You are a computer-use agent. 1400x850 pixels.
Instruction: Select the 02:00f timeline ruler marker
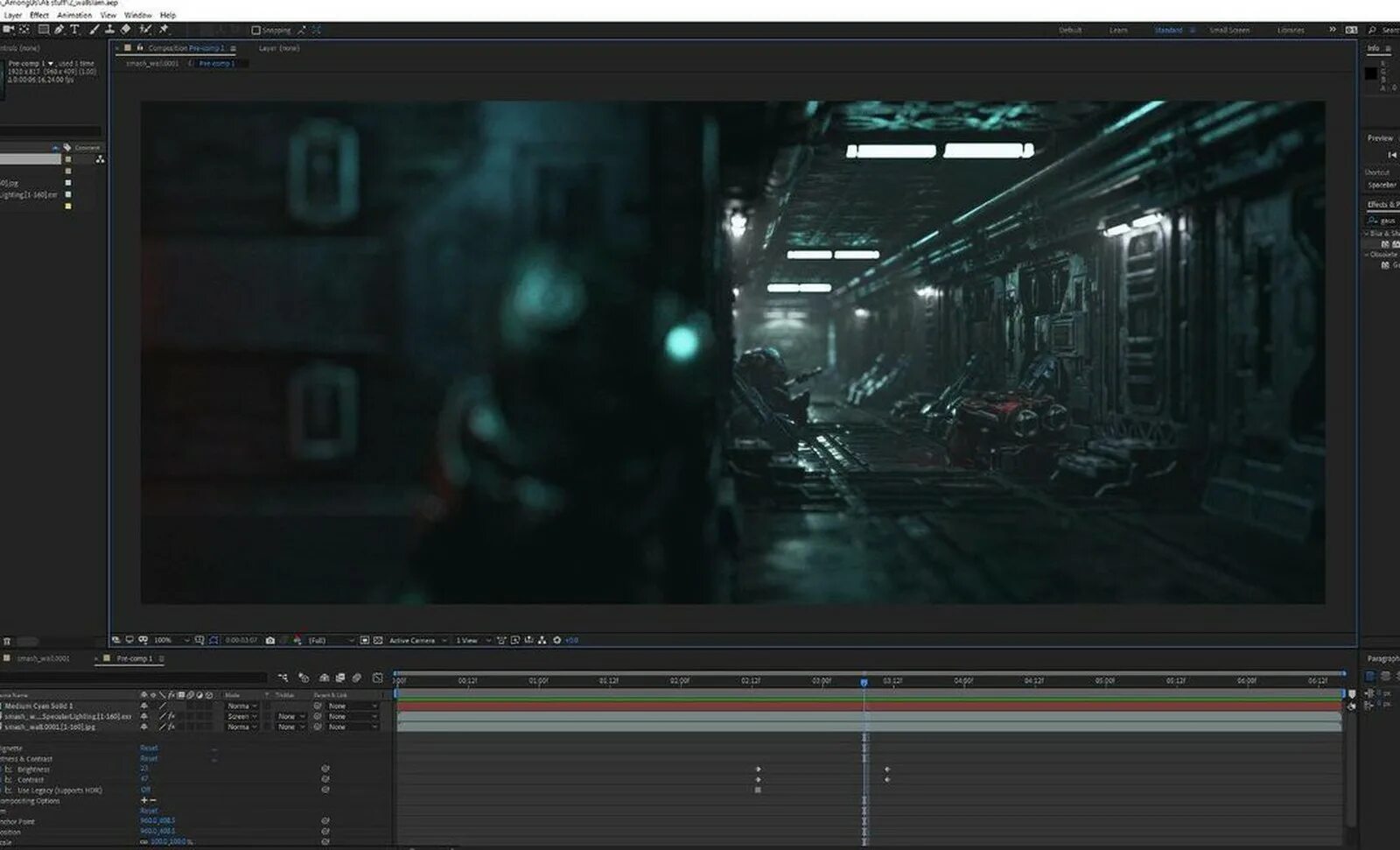click(680, 680)
